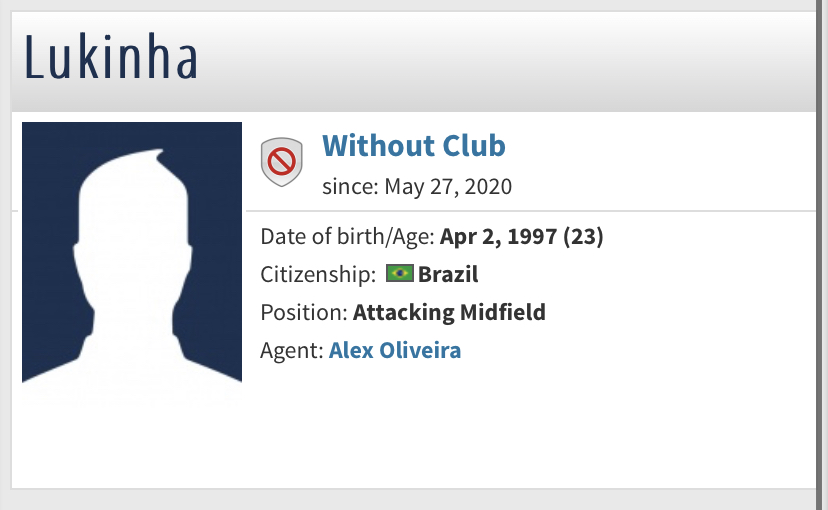The height and width of the screenshot is (510, 828).
Task: Click the Lukinha player name heading
Action: (111, 59)
